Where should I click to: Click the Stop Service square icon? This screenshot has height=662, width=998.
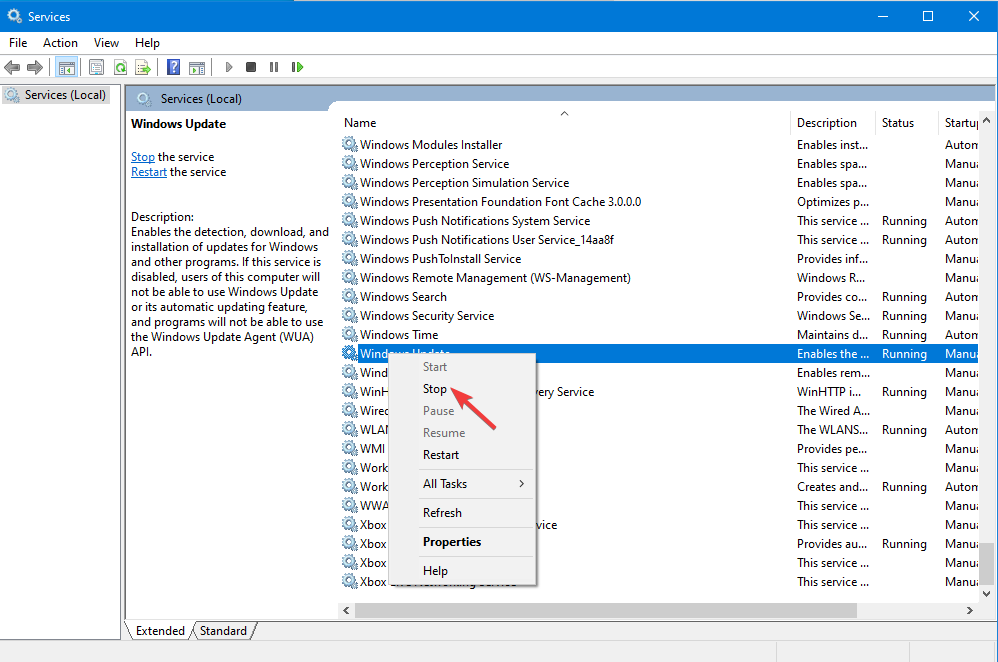251,67
